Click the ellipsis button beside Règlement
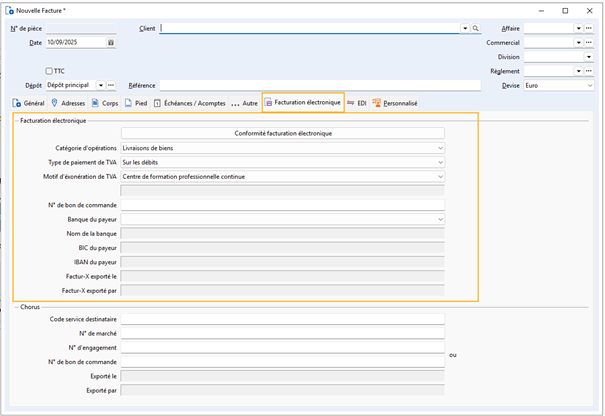 coord(588,71)
